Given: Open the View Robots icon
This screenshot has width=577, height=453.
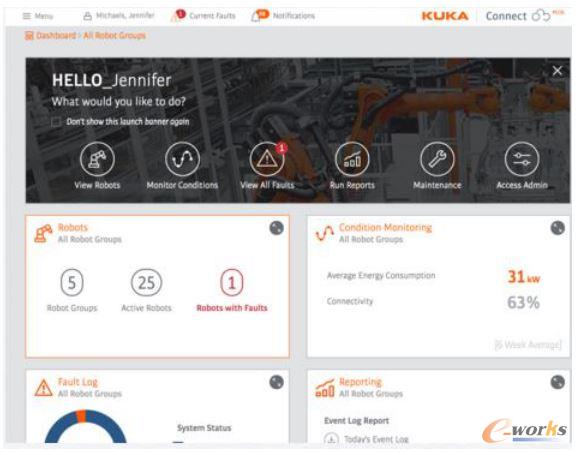Looking at the screenshot, I should click(97, 159).
